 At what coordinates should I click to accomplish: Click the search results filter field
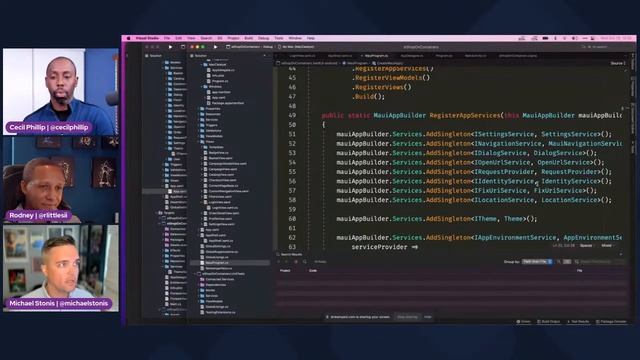point(599,262)
